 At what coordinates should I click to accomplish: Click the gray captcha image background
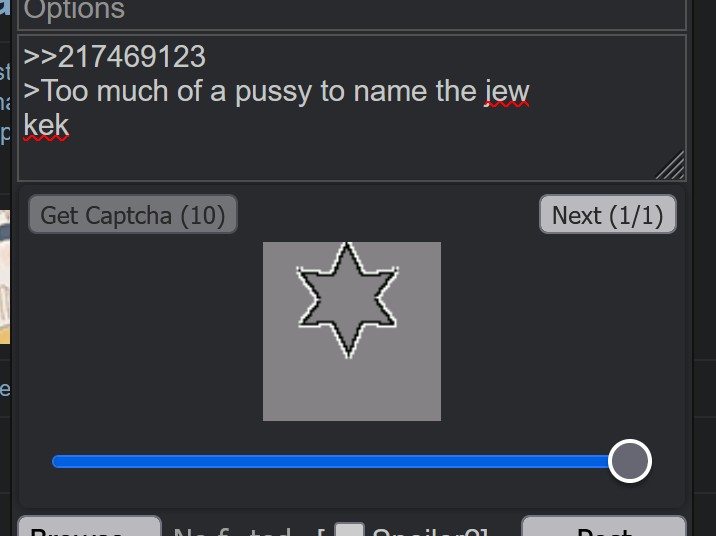352,331
